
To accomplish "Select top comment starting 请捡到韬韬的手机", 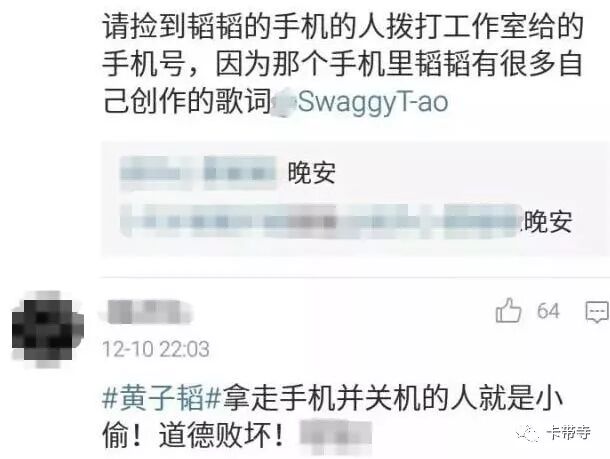I will pos(342,64).
